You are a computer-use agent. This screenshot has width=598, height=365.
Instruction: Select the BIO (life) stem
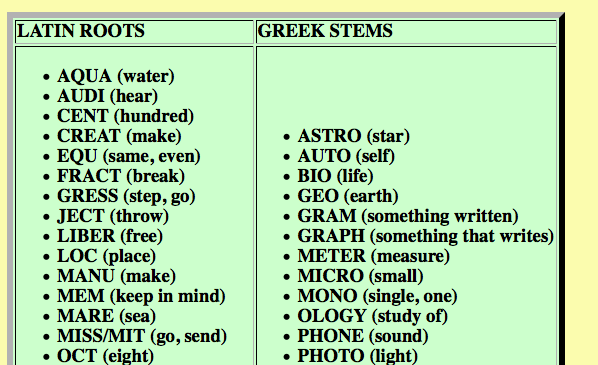pyautogui.click(x=335, y=176)
